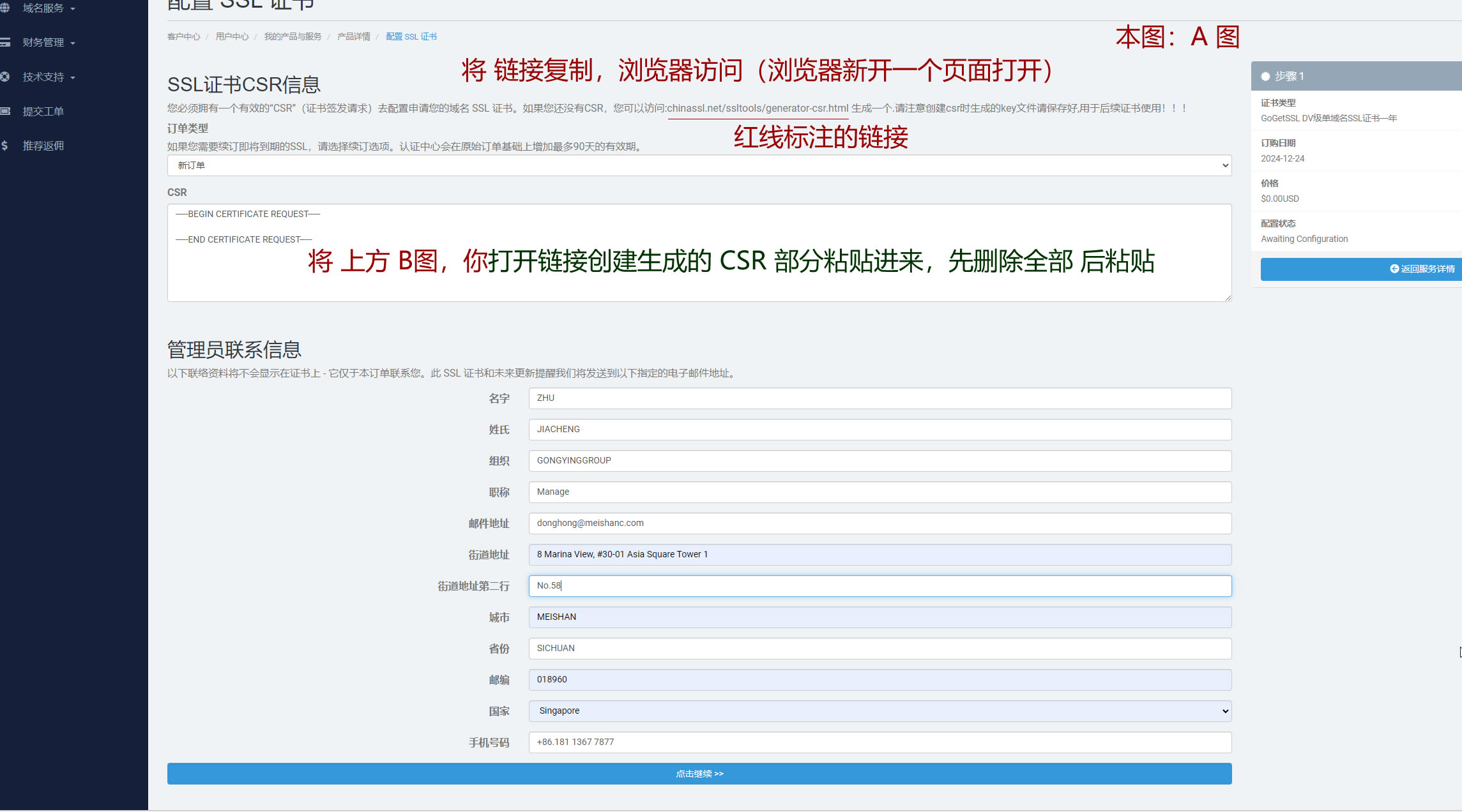
Task: Click the 步骤 1 circle icon
Action: (x=1265, y=77)
